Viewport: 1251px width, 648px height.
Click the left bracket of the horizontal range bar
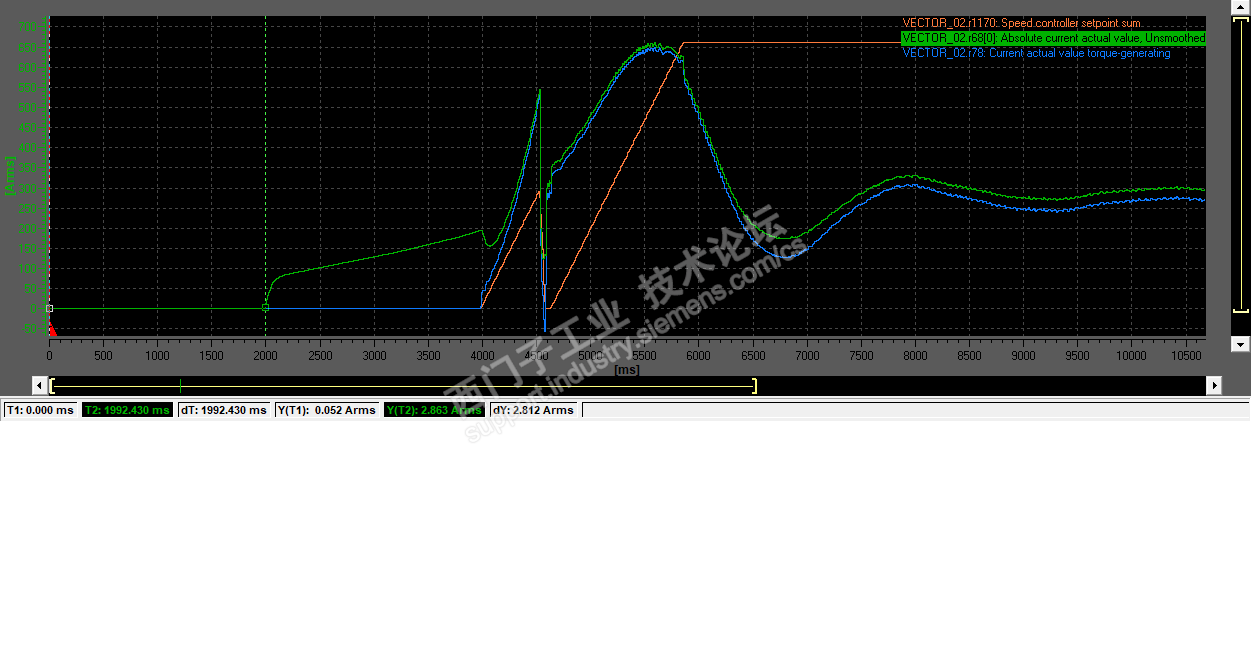click(x=51, y=386)
